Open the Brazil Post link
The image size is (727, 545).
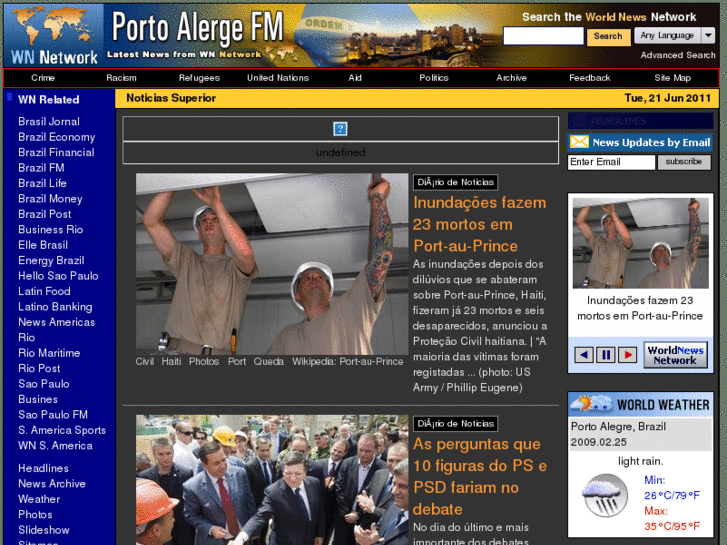[45, 214]
